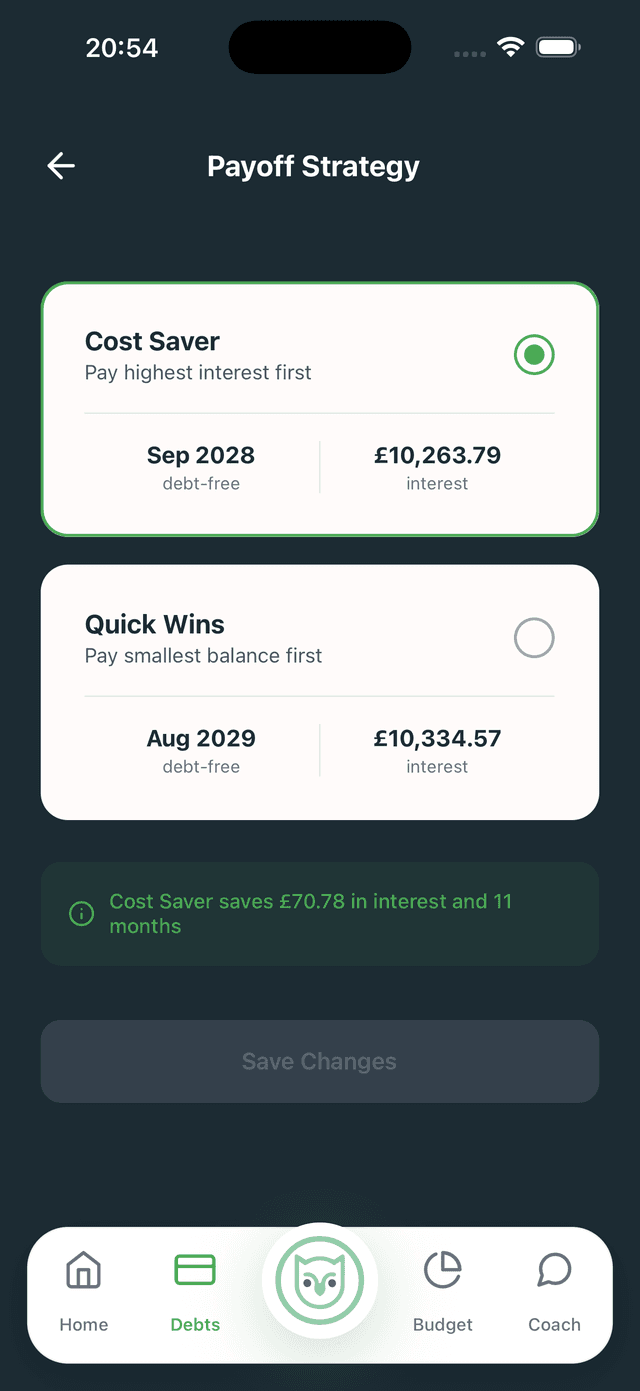Viewport: 640px width, 1391px height.
Task: Tap the info icon in the savings banner
Action: point(81,913)
